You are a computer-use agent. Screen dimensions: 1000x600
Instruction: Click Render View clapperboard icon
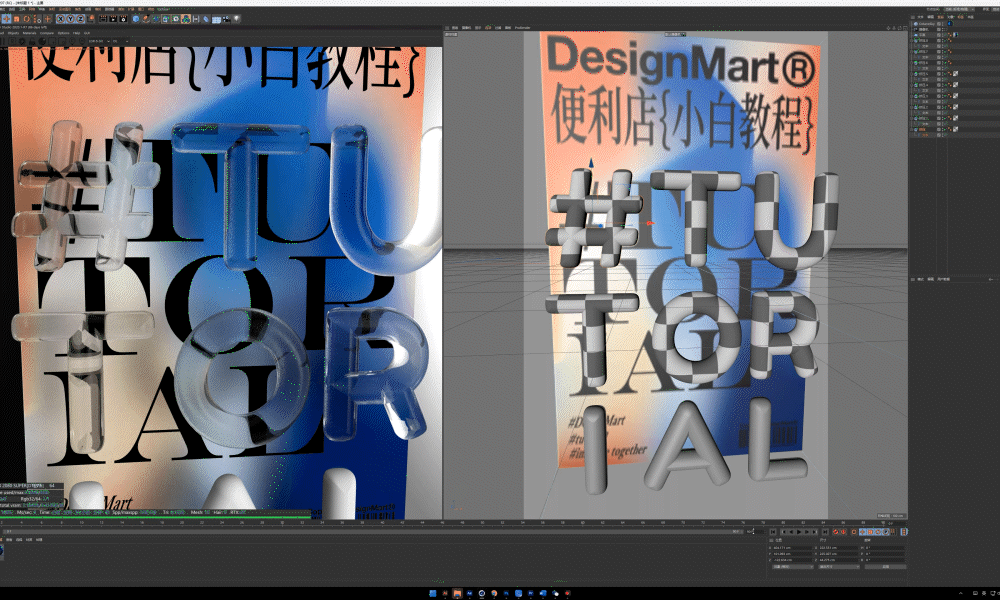pos(103,19)
